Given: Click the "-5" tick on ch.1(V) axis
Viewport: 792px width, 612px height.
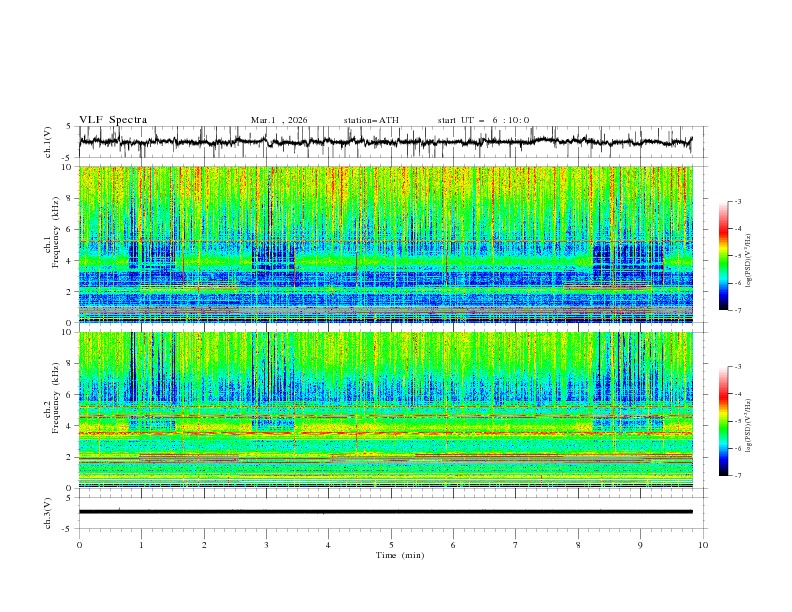Looking at the screenshot, I should (68, 158).
